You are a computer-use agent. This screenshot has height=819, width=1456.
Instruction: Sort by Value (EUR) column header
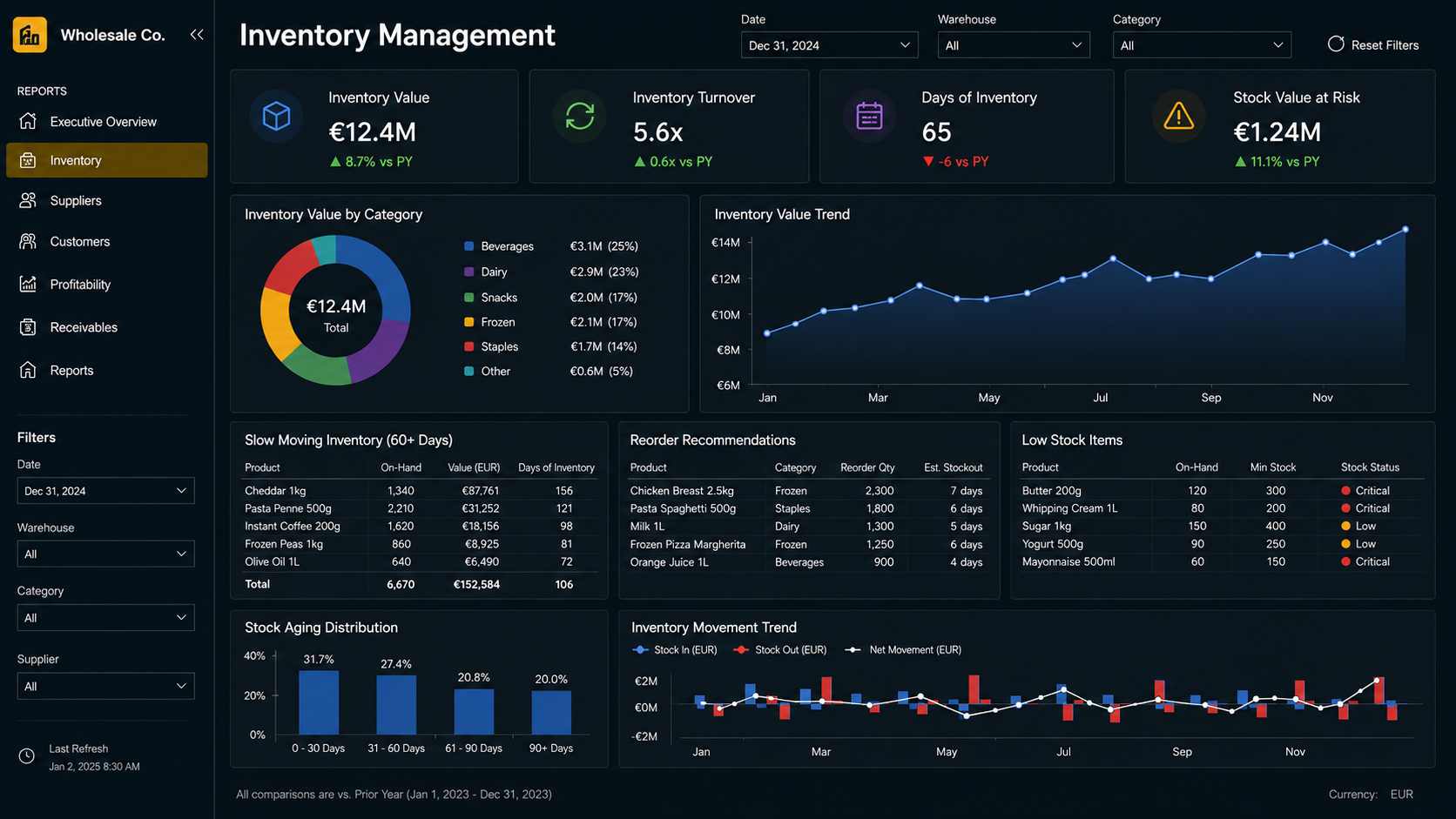point(474,467)
